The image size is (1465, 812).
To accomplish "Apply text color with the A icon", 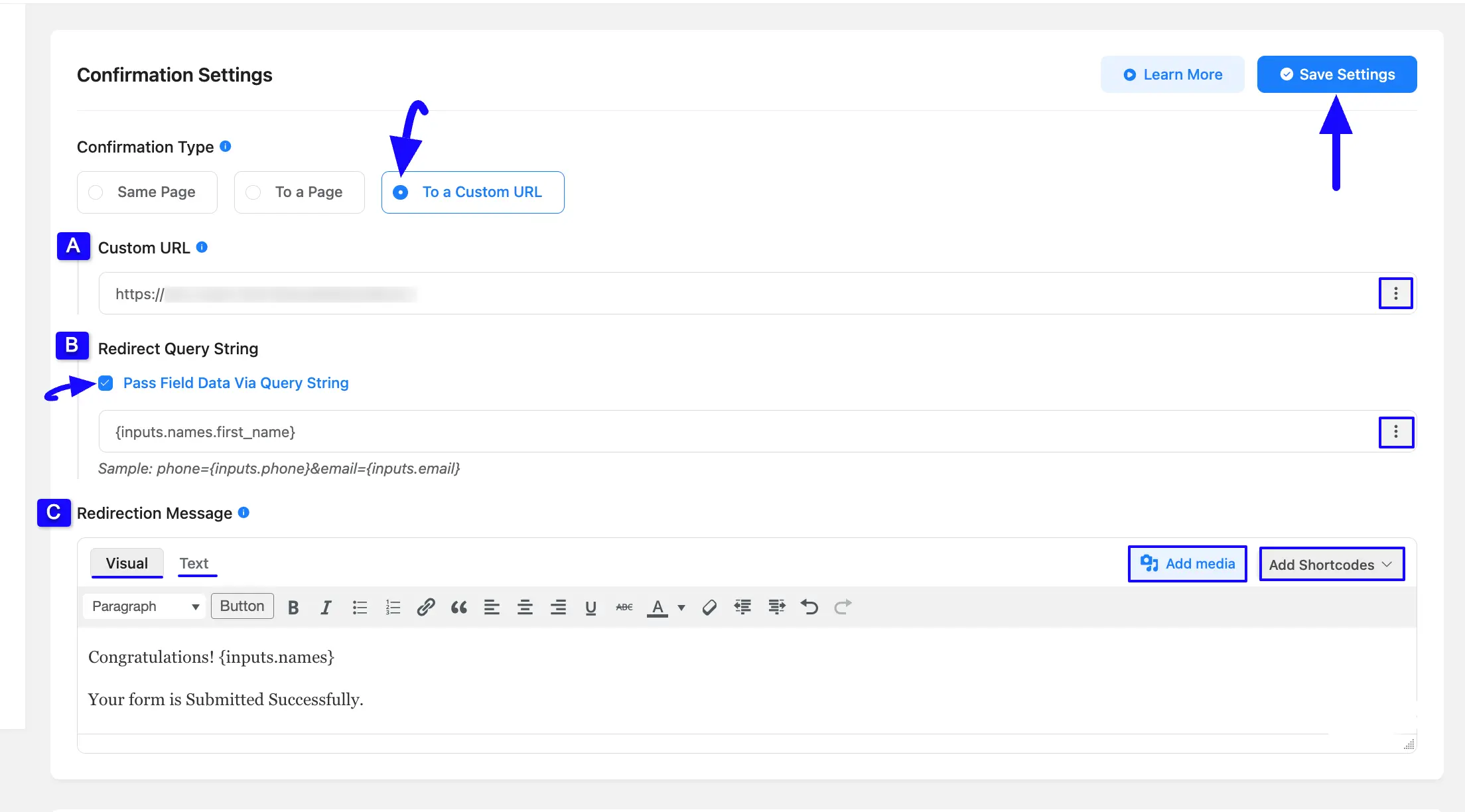I will coord(657,607).
